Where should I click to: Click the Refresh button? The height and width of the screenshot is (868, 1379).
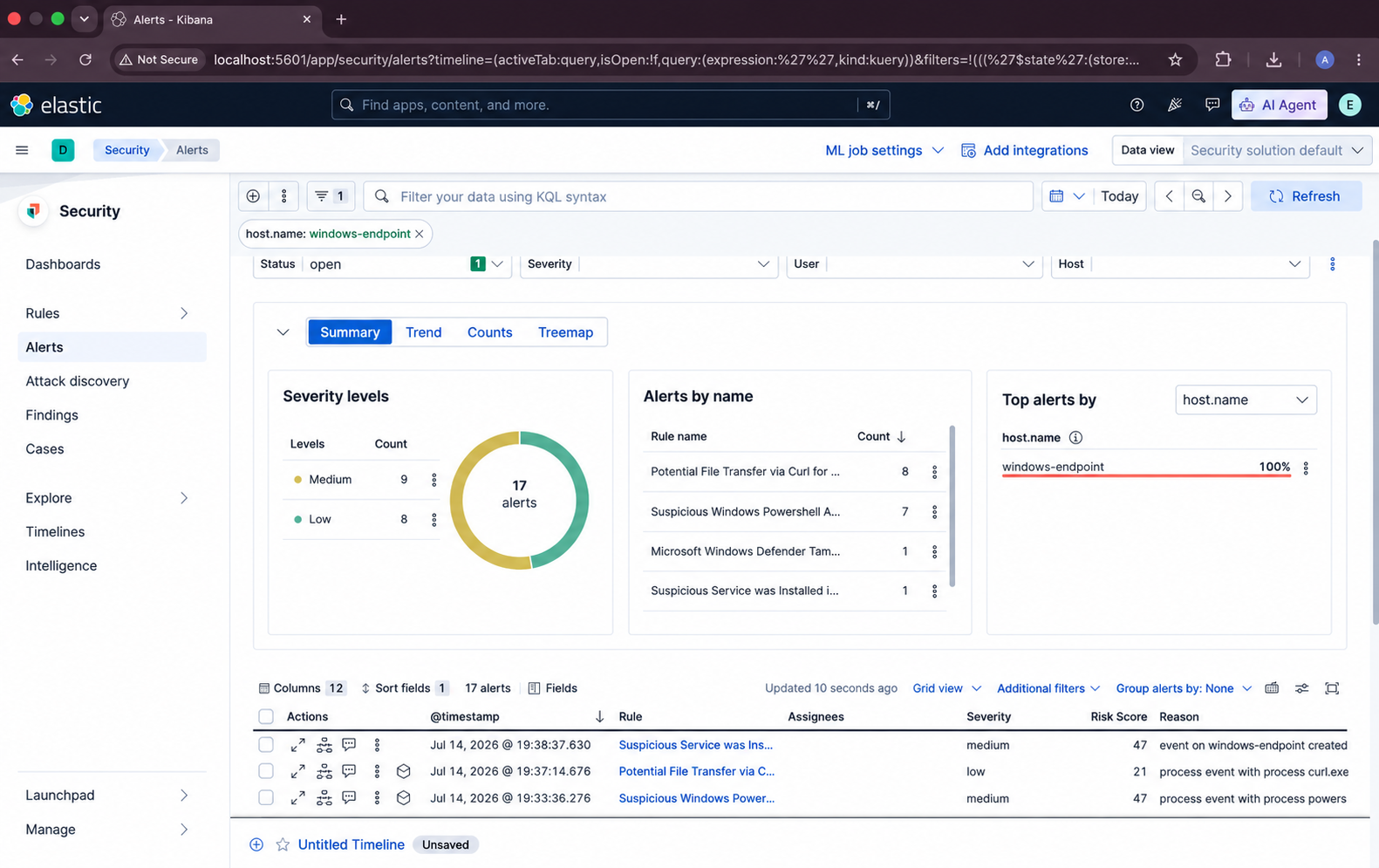click(1306, 196)
